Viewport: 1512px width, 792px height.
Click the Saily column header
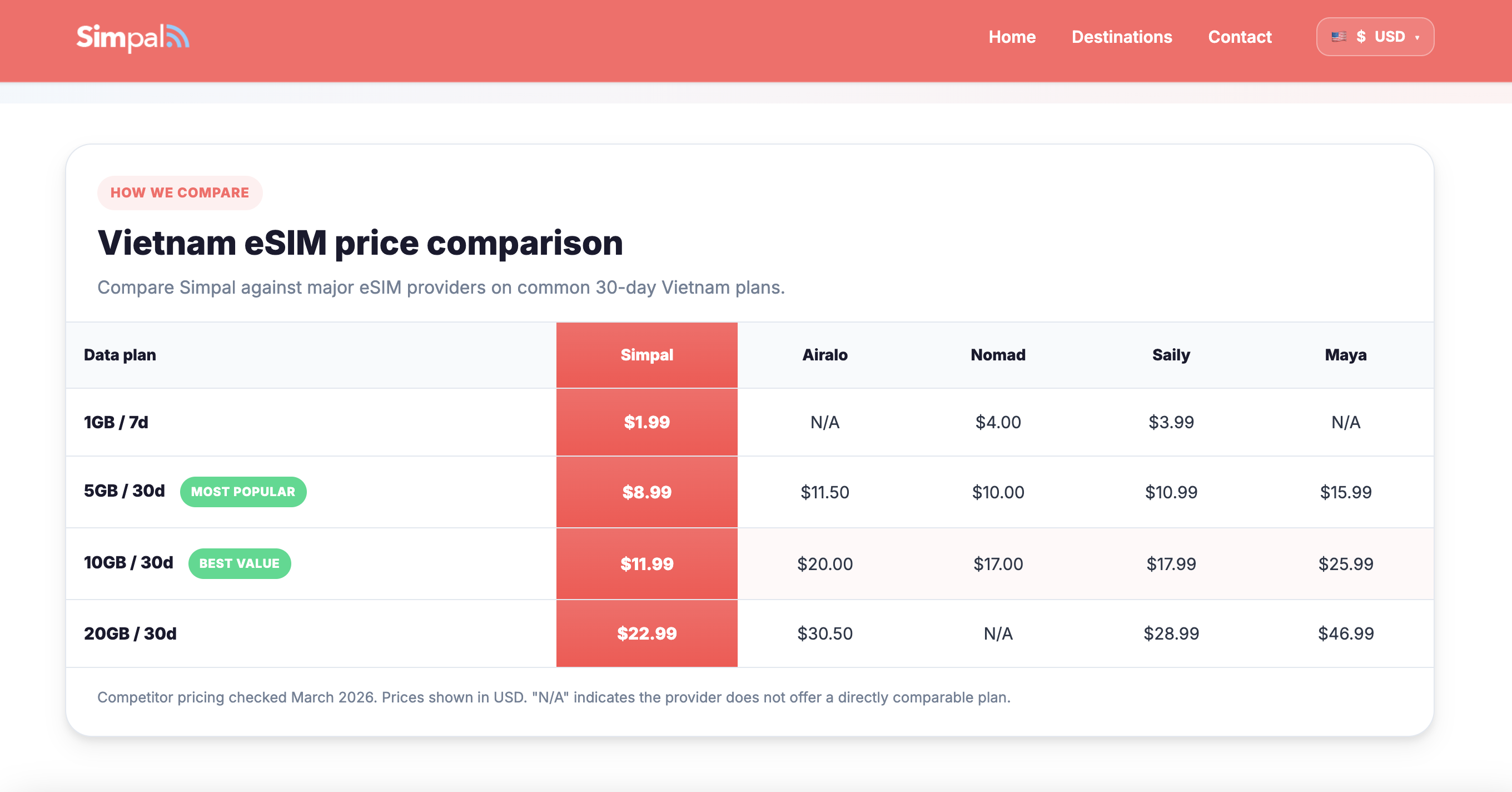(1171, 355)
